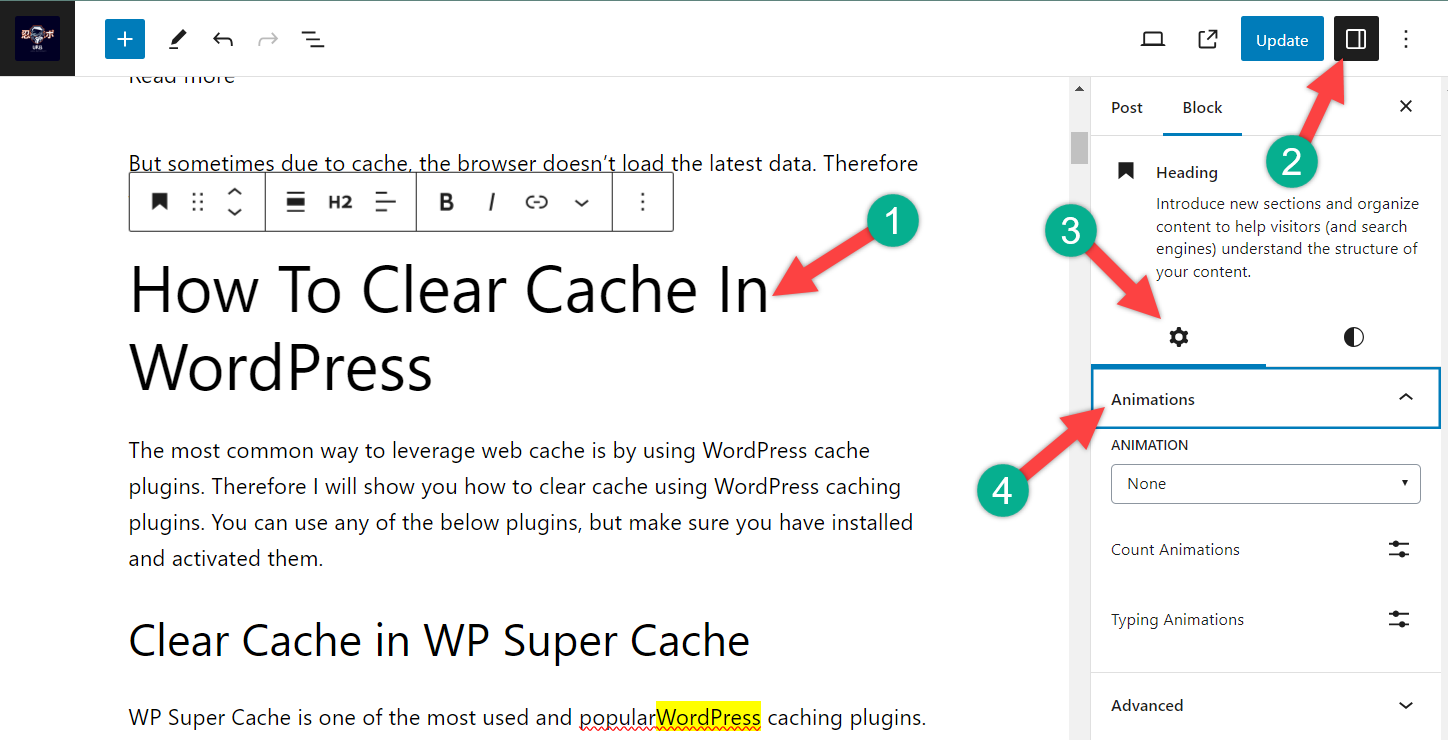Open Typing Animations settings
The width and height of the screenshot is (1448, 740).
click(x=1399, y=619)
